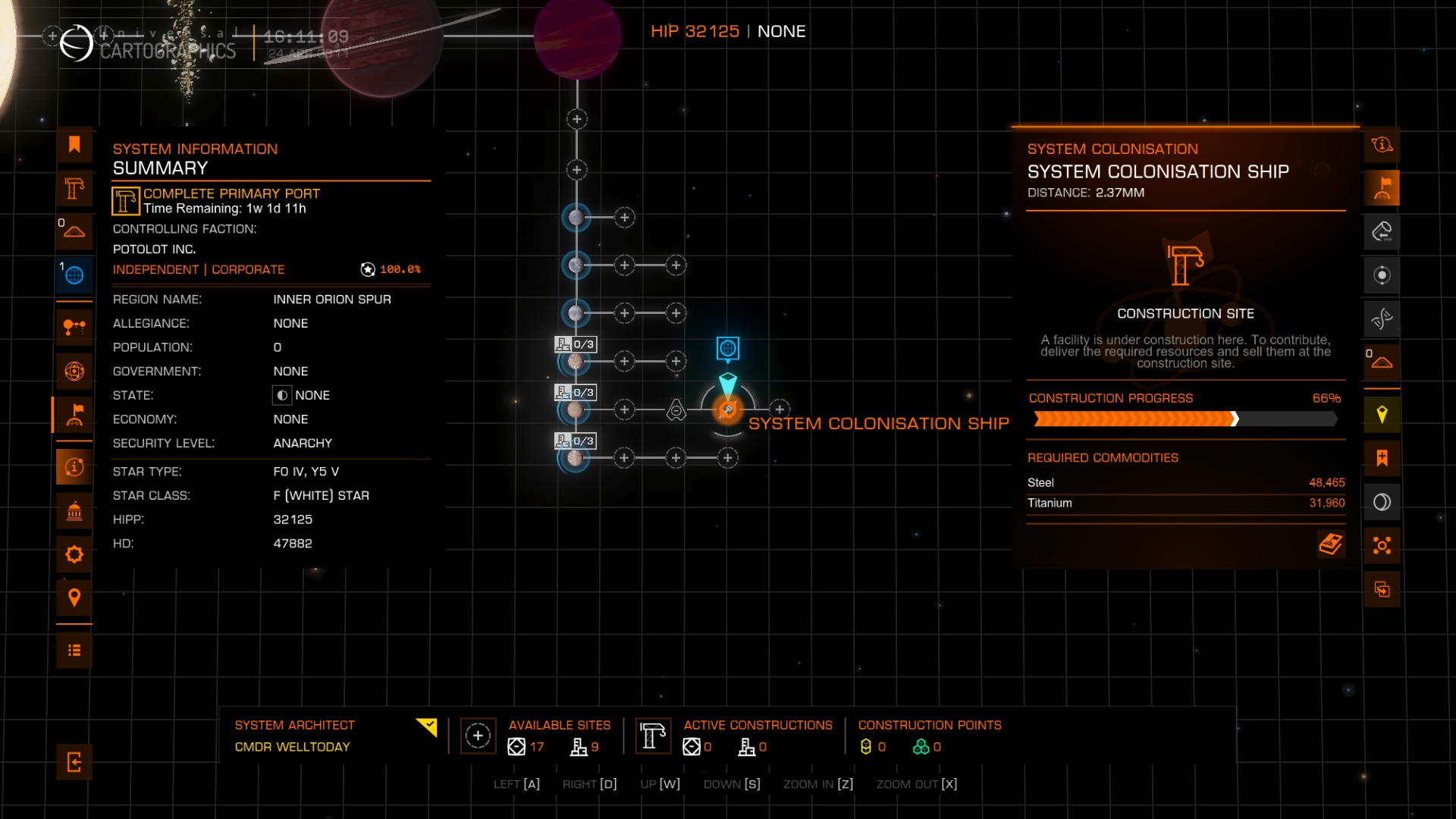Screen dimensions: 1456x819
Task: Open the factions building icon in left sidebar
Action: click(74, 510)
